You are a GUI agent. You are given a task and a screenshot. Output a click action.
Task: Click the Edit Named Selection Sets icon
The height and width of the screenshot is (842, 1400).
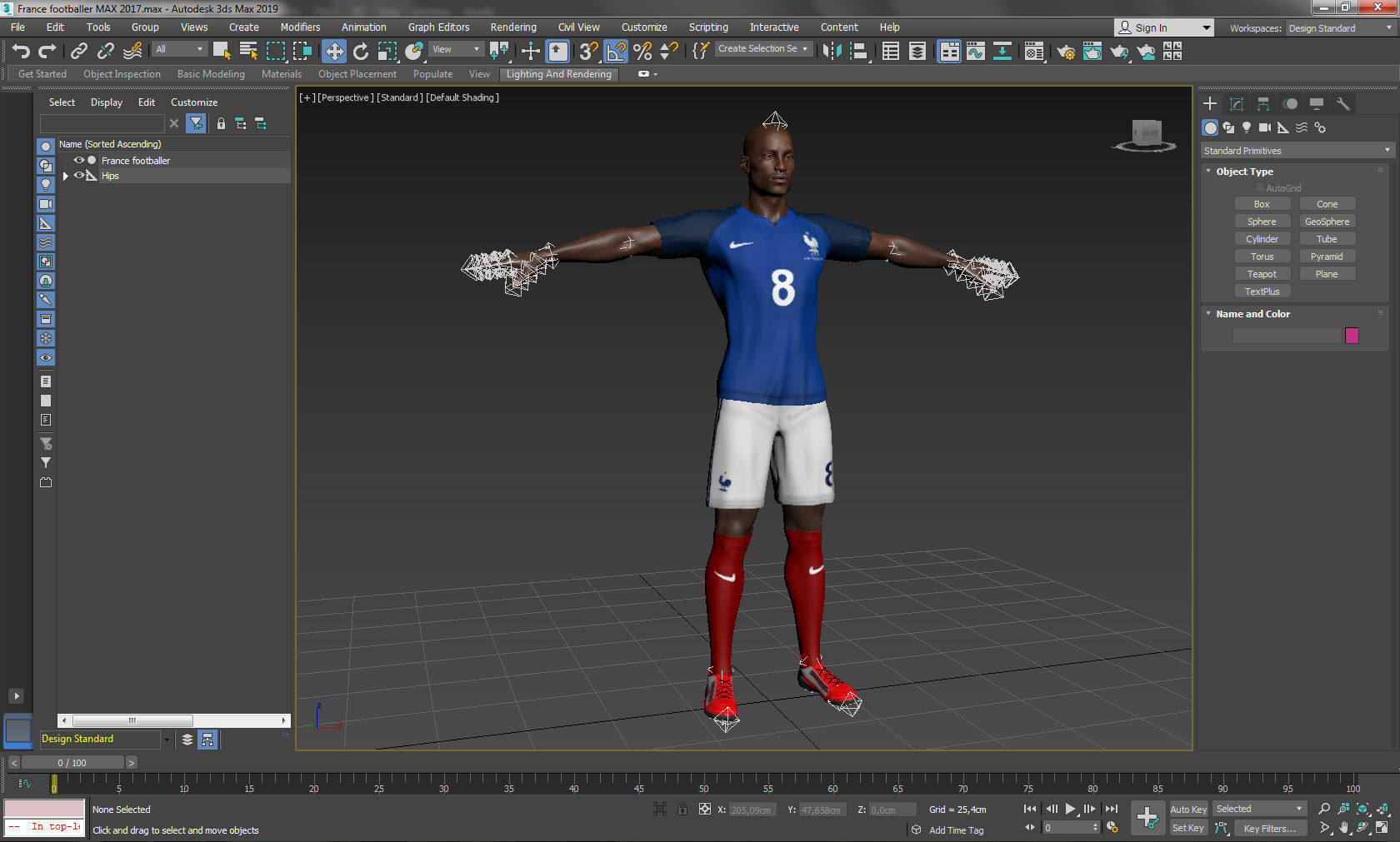point(700,52)
